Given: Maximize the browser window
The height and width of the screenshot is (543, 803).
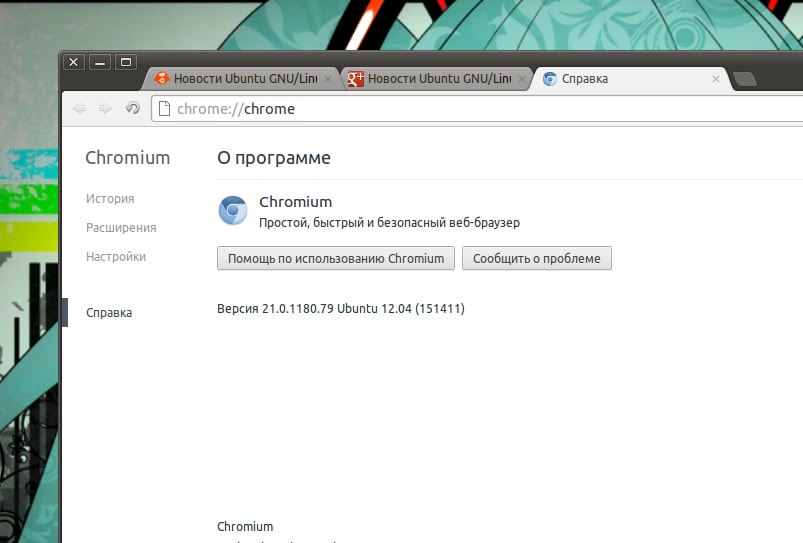Looking at the screenshot, I should pyautogui.click(x=125, y=62).
